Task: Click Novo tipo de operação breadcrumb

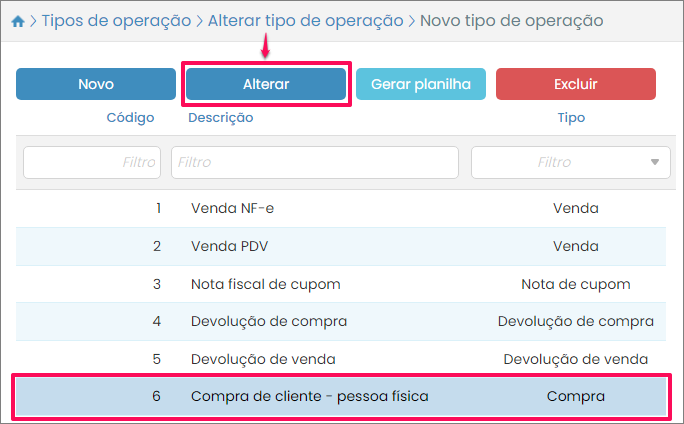Action: (x=511, y=20)
